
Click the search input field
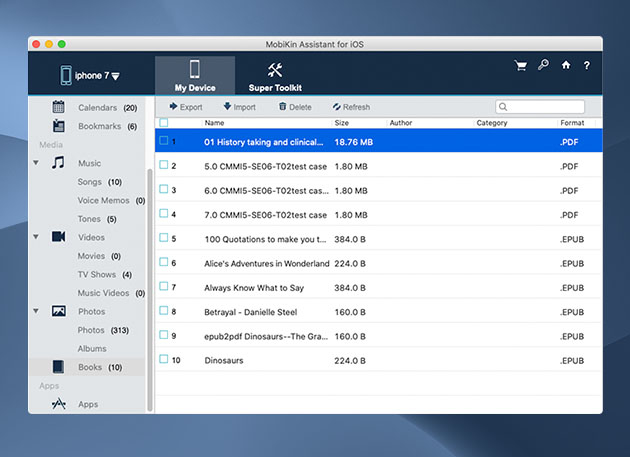point(545,107)
